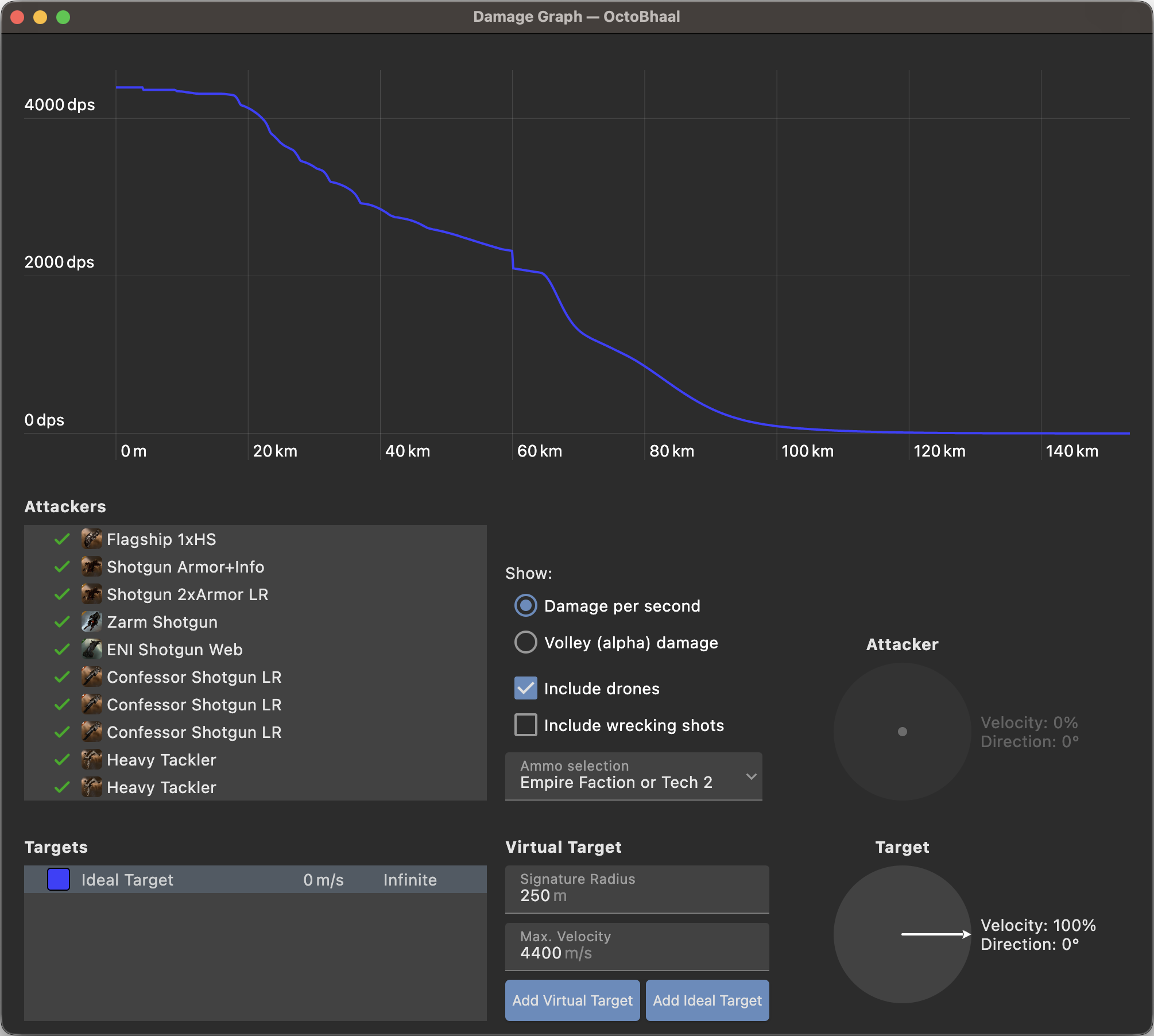This screenshot has width=1154, height=1036.
Task: Open the Ammo selection dropdown
Action: click(634, 776)
